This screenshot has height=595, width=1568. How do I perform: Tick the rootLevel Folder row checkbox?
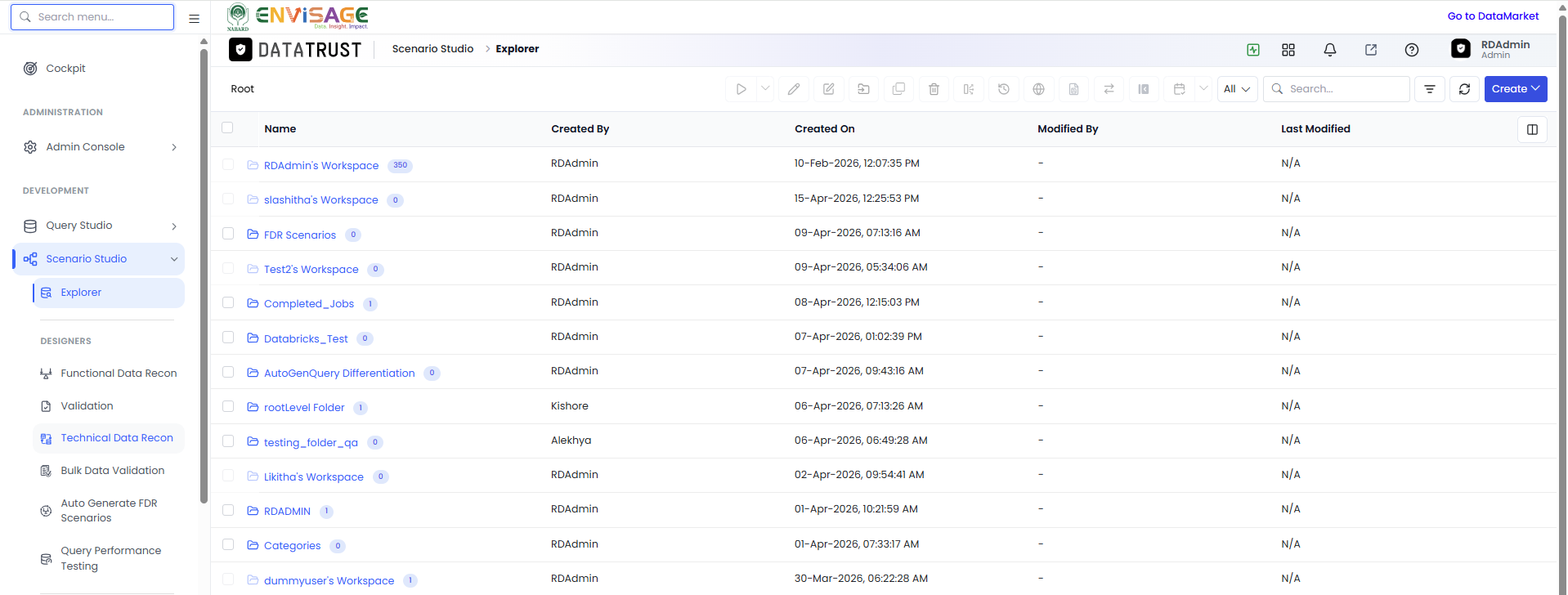click(228, 406)
